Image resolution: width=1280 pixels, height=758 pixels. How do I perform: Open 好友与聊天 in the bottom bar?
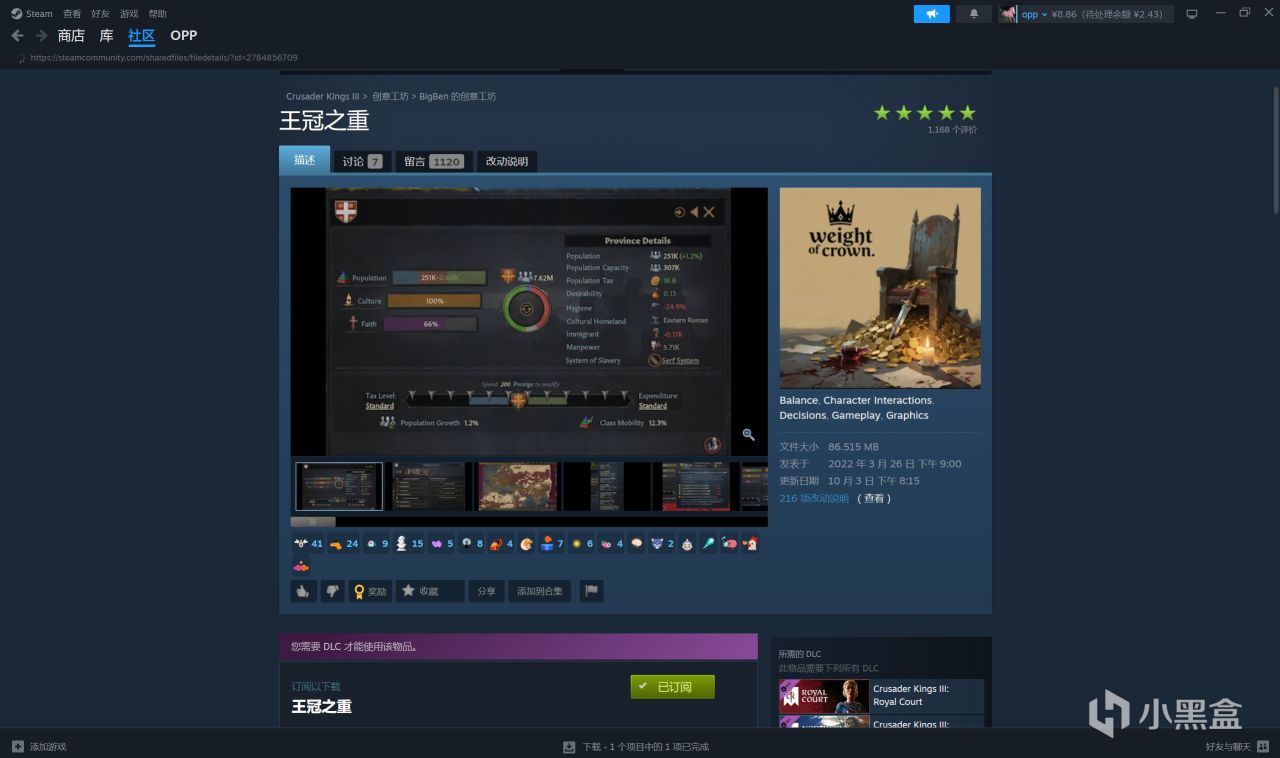(x=1228, y=747)
